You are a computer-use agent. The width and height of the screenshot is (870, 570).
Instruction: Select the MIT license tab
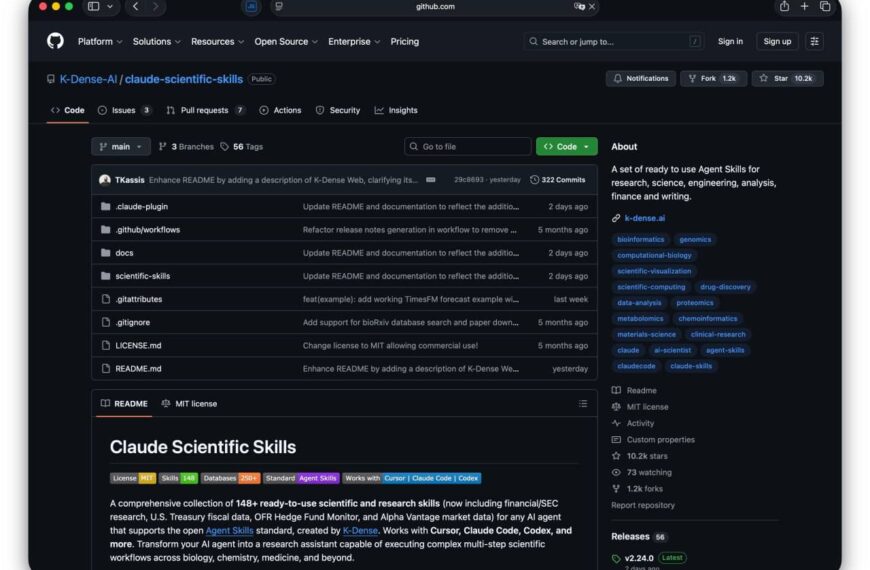pos(189,403)
